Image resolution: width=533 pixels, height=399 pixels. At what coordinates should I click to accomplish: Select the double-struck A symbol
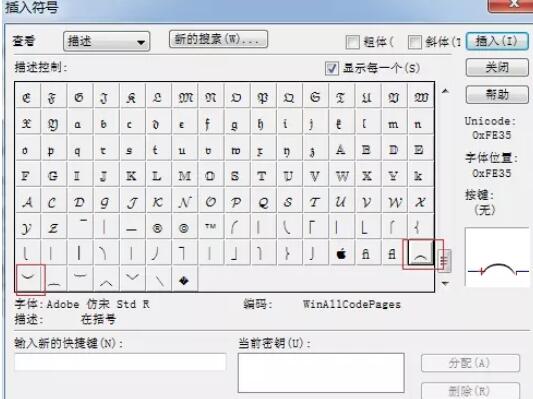point(341,150)
